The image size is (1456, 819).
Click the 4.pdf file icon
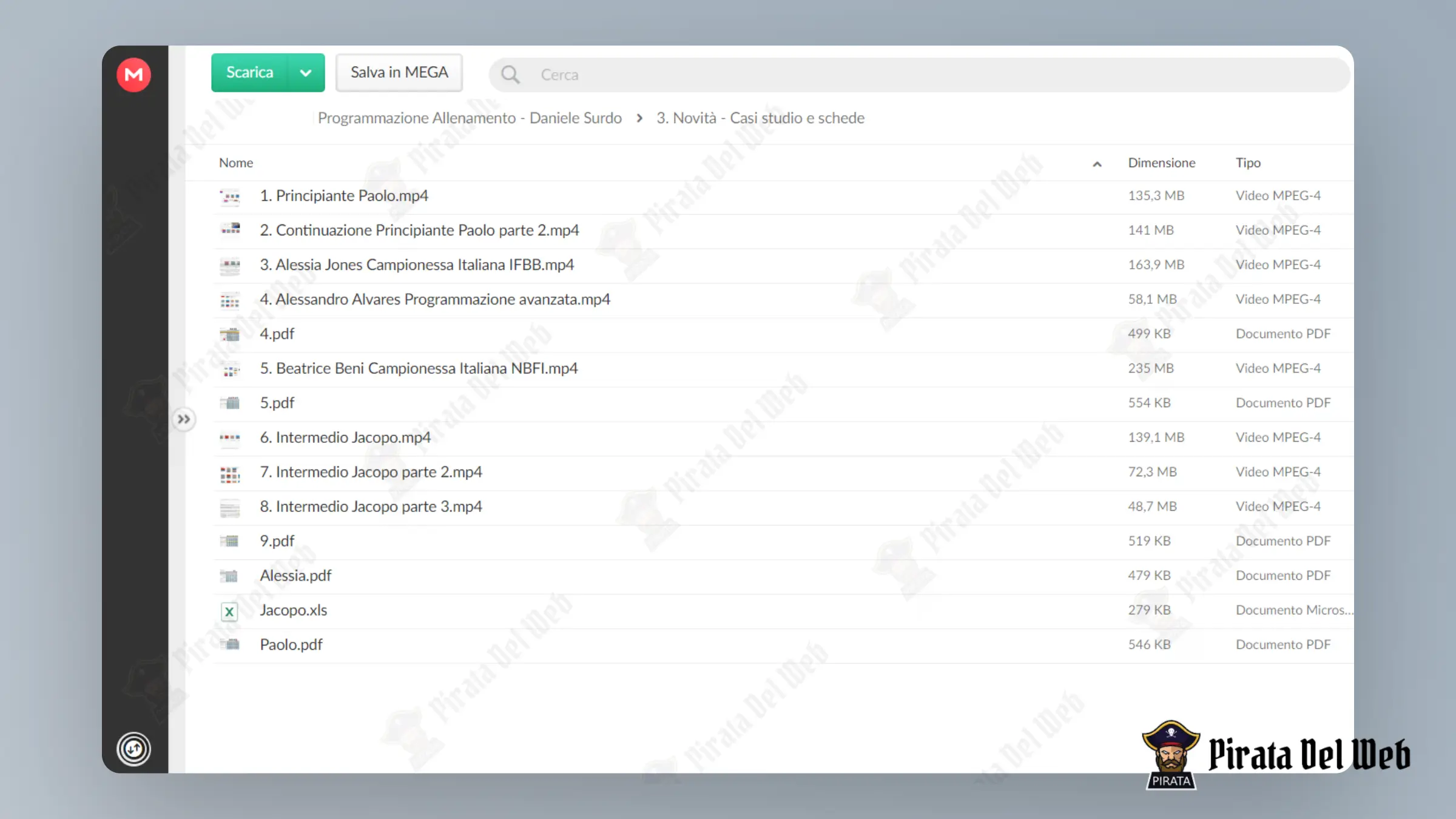[230, 334]
